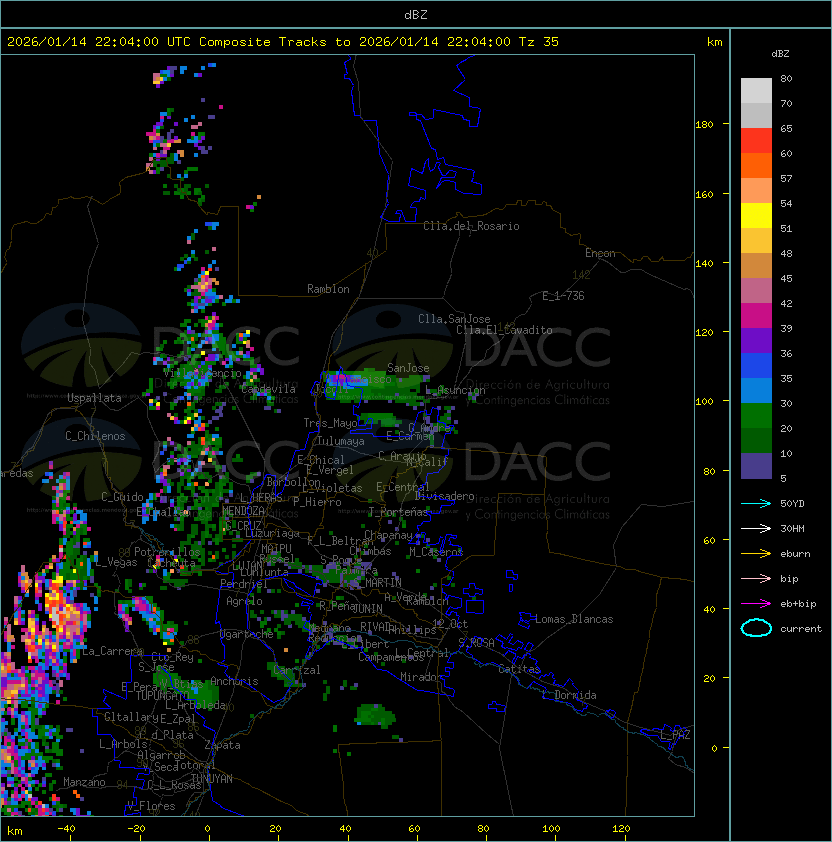The image size is (832, 842).
Task: Click the 'dBZ' title at window top
Action: (x=416, y=14)
